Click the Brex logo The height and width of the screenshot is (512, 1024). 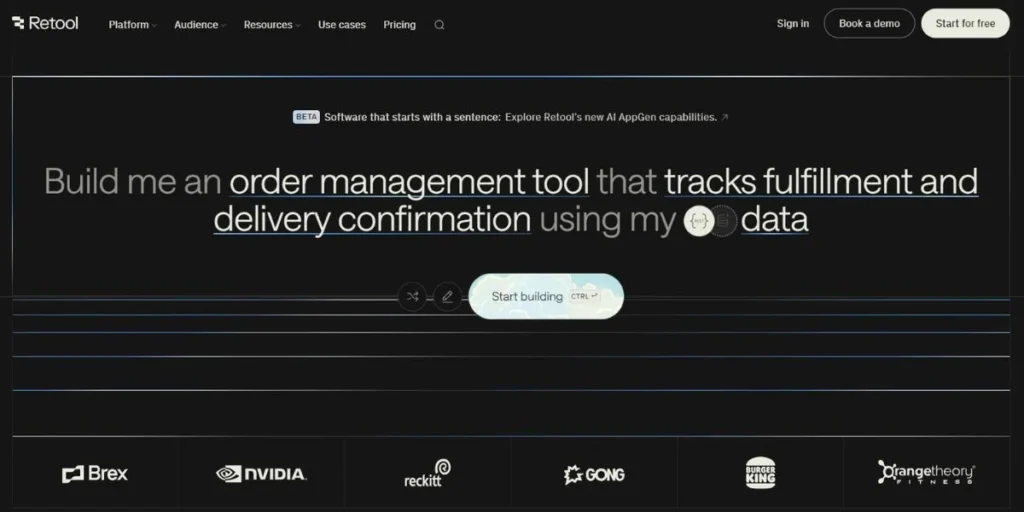coord(95,474)
